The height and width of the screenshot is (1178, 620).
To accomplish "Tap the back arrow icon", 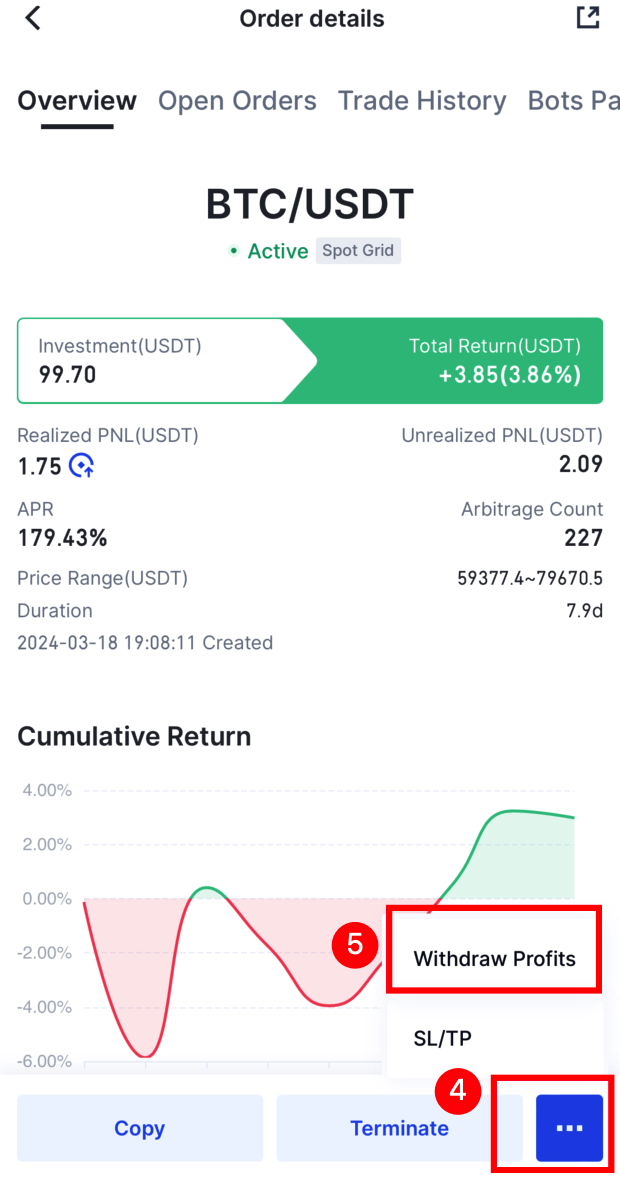I will point(33,18).
